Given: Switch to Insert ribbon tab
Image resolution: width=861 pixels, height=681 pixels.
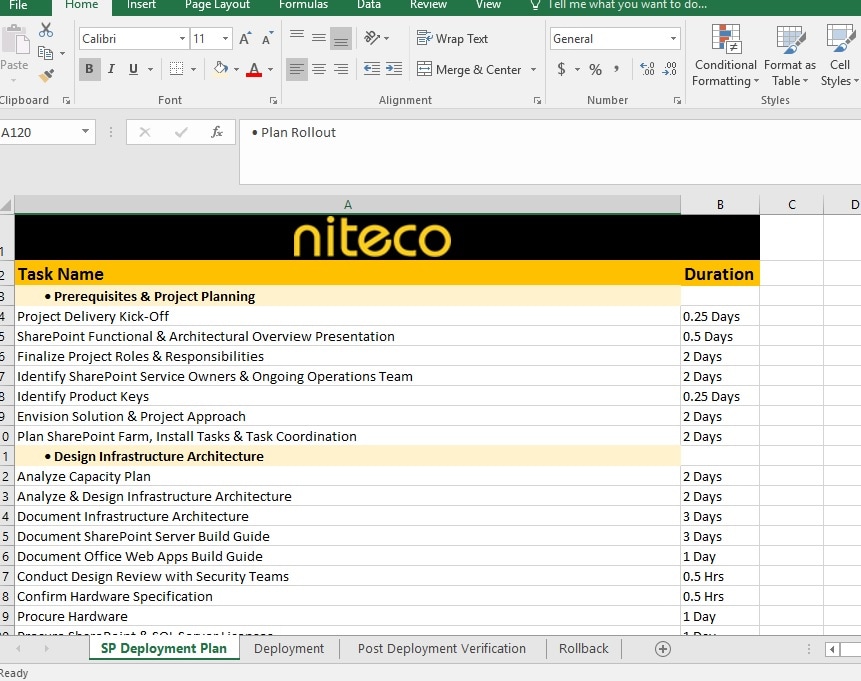Looking at the screenshot, I should [141, 5].
